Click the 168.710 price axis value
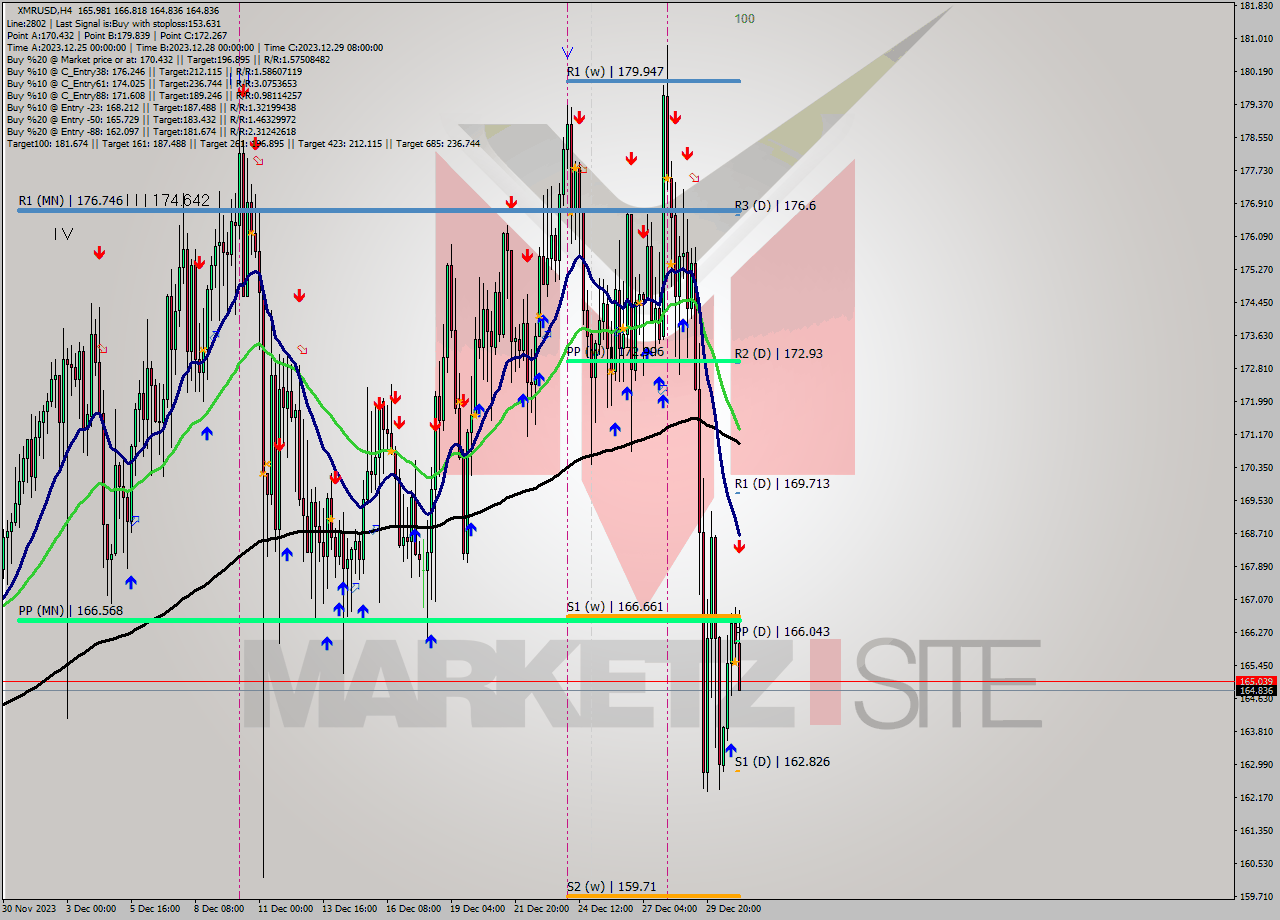 click(x=1256, y=534)
